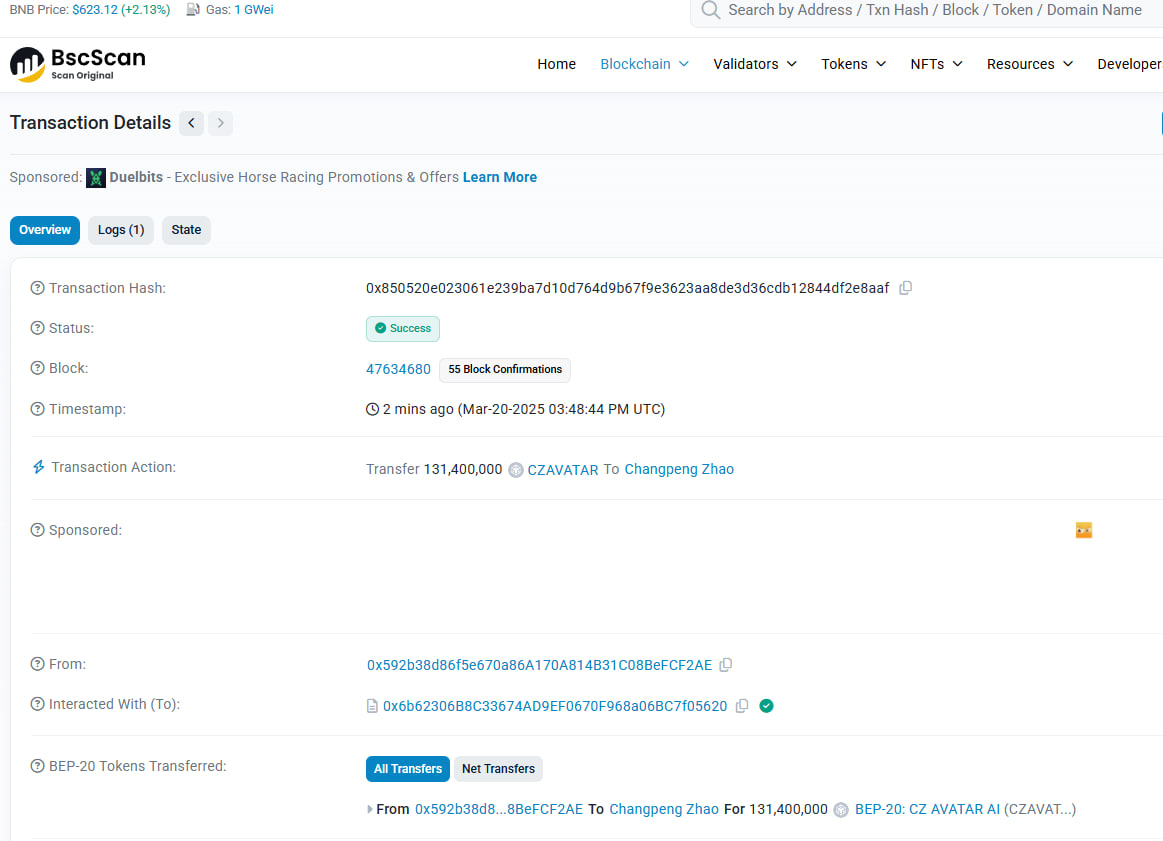1163x841 pixels.
Task: Click the 1 GWei gas link
Action: pos(254,10)
